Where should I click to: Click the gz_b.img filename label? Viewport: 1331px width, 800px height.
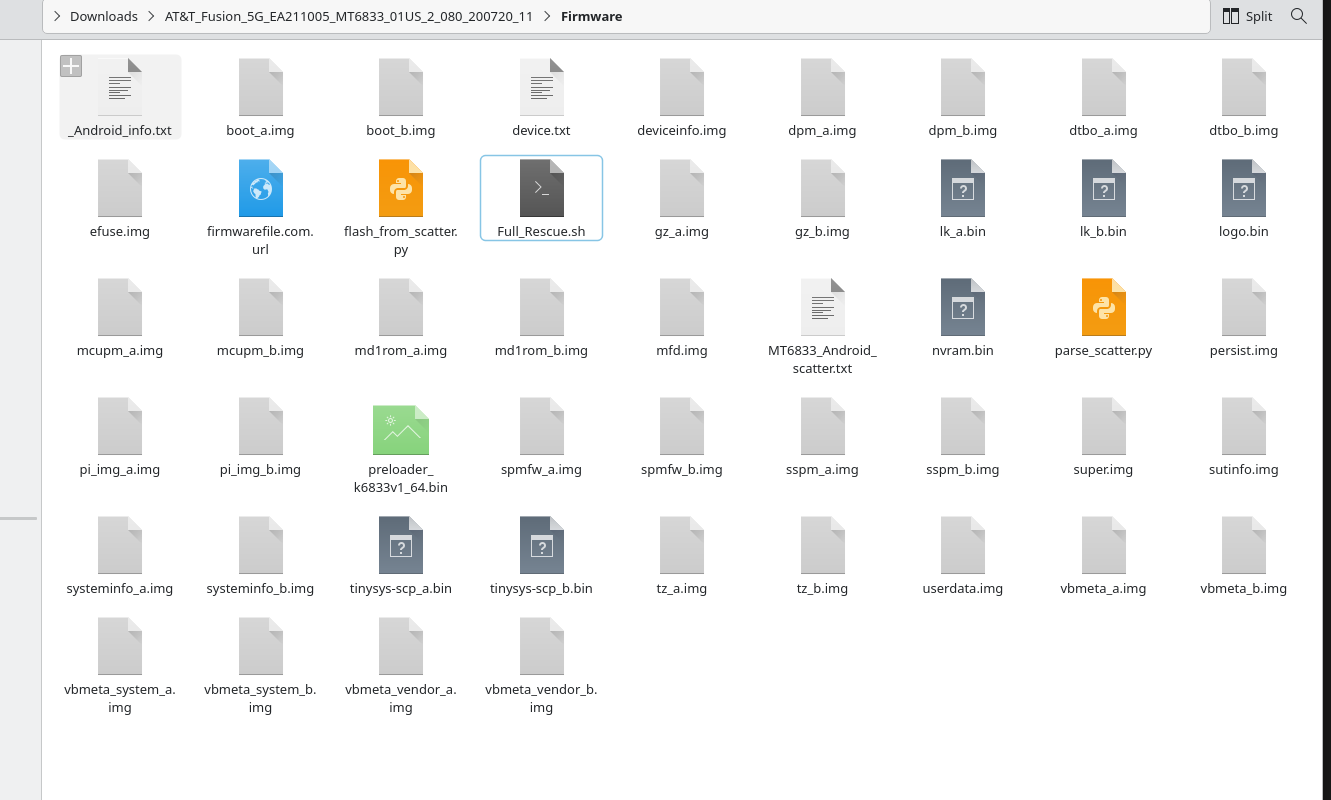point(822,231)
